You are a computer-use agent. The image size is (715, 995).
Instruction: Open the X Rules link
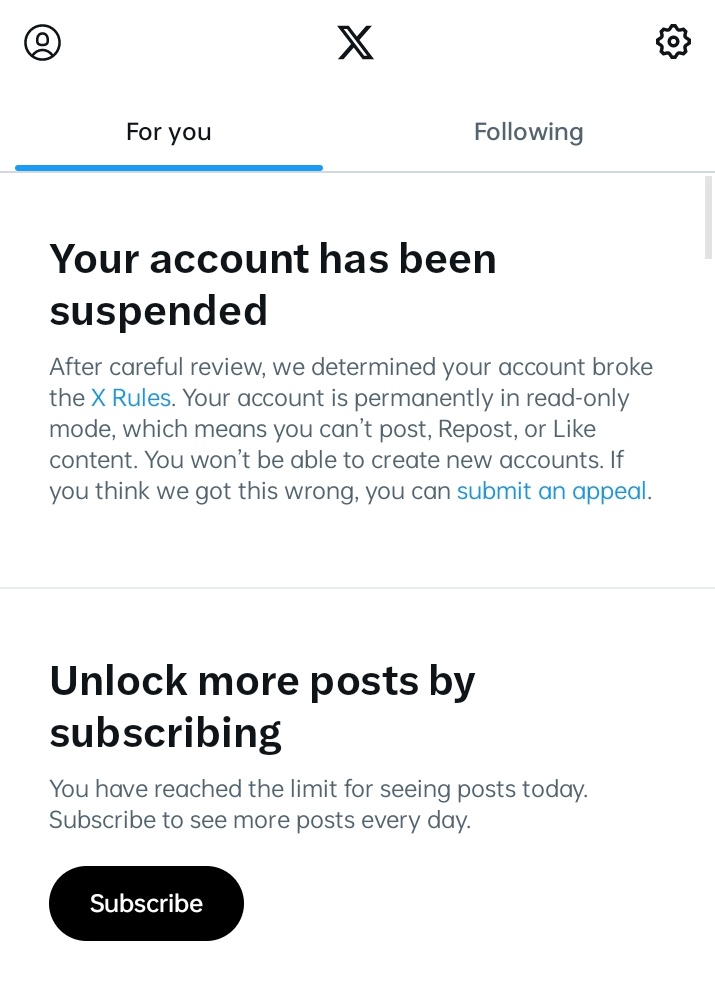point(131,398)
